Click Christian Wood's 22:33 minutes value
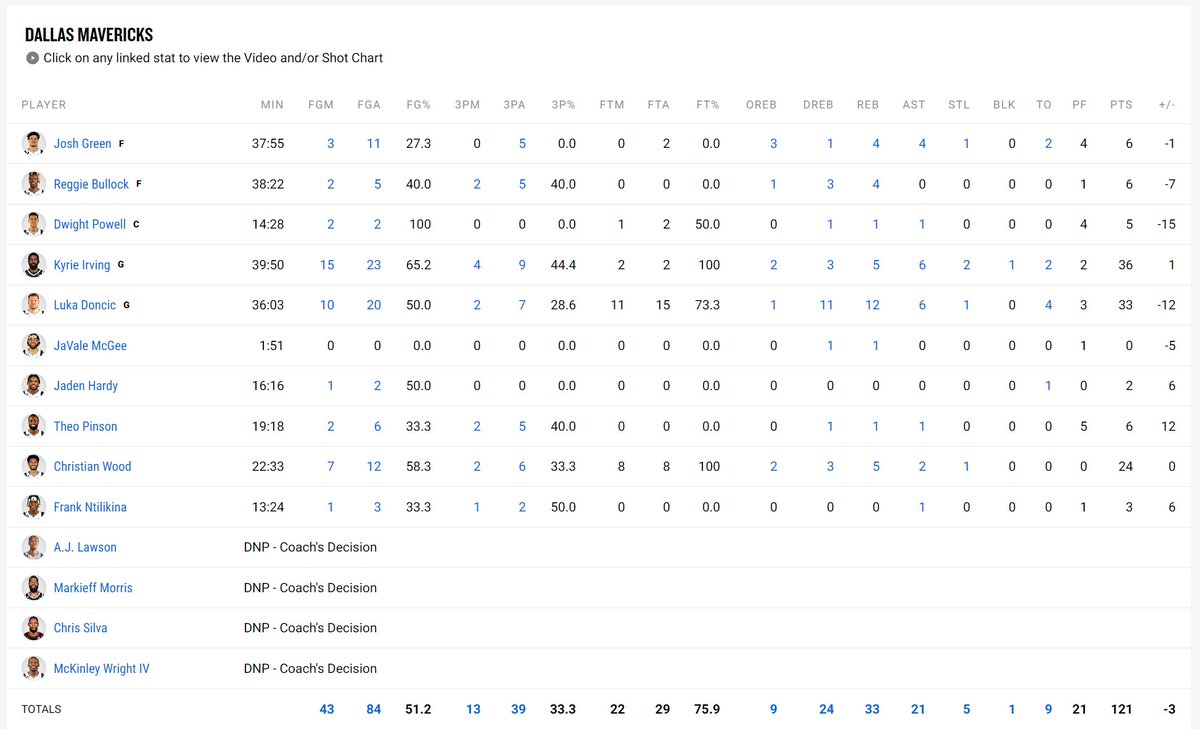 click(268, 466)
